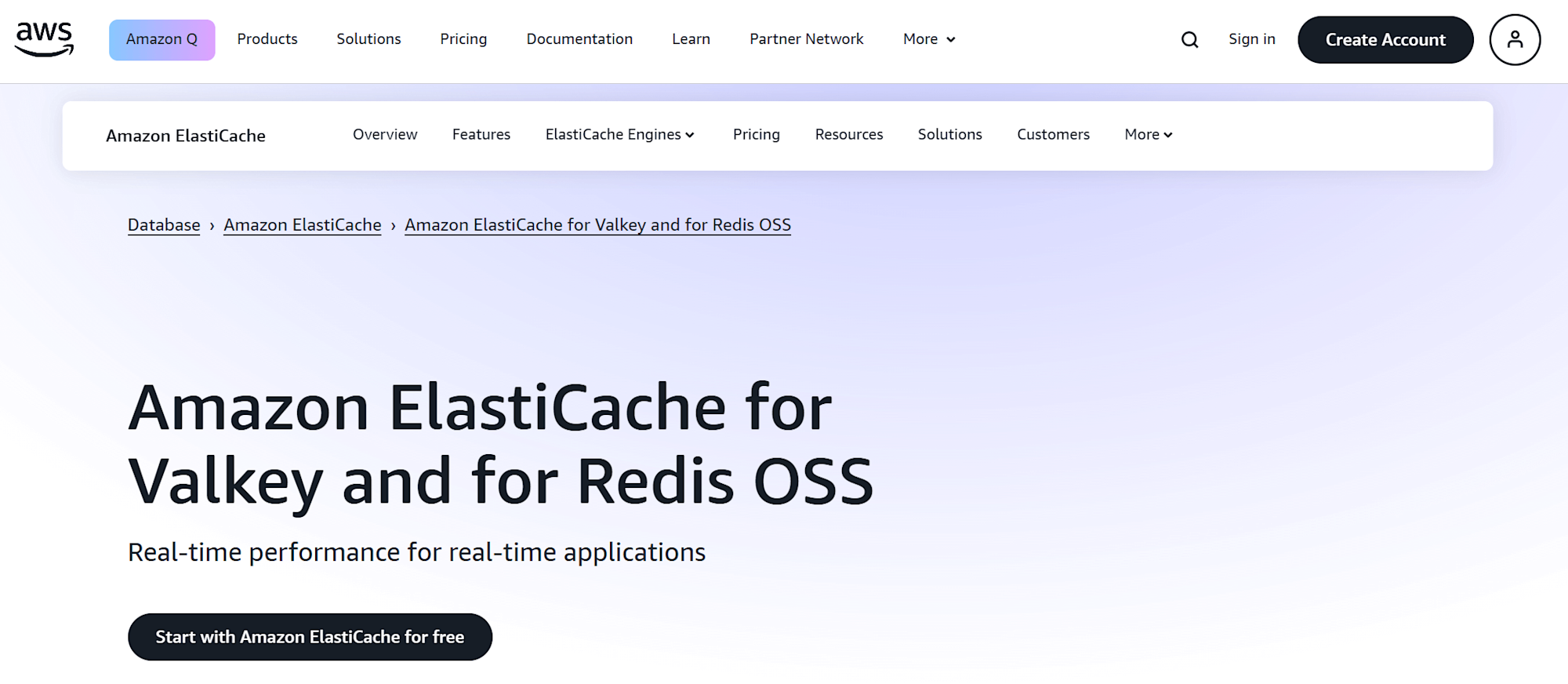Go to Pricing in top navigation

pyautogui.click(x=463, y=39)
